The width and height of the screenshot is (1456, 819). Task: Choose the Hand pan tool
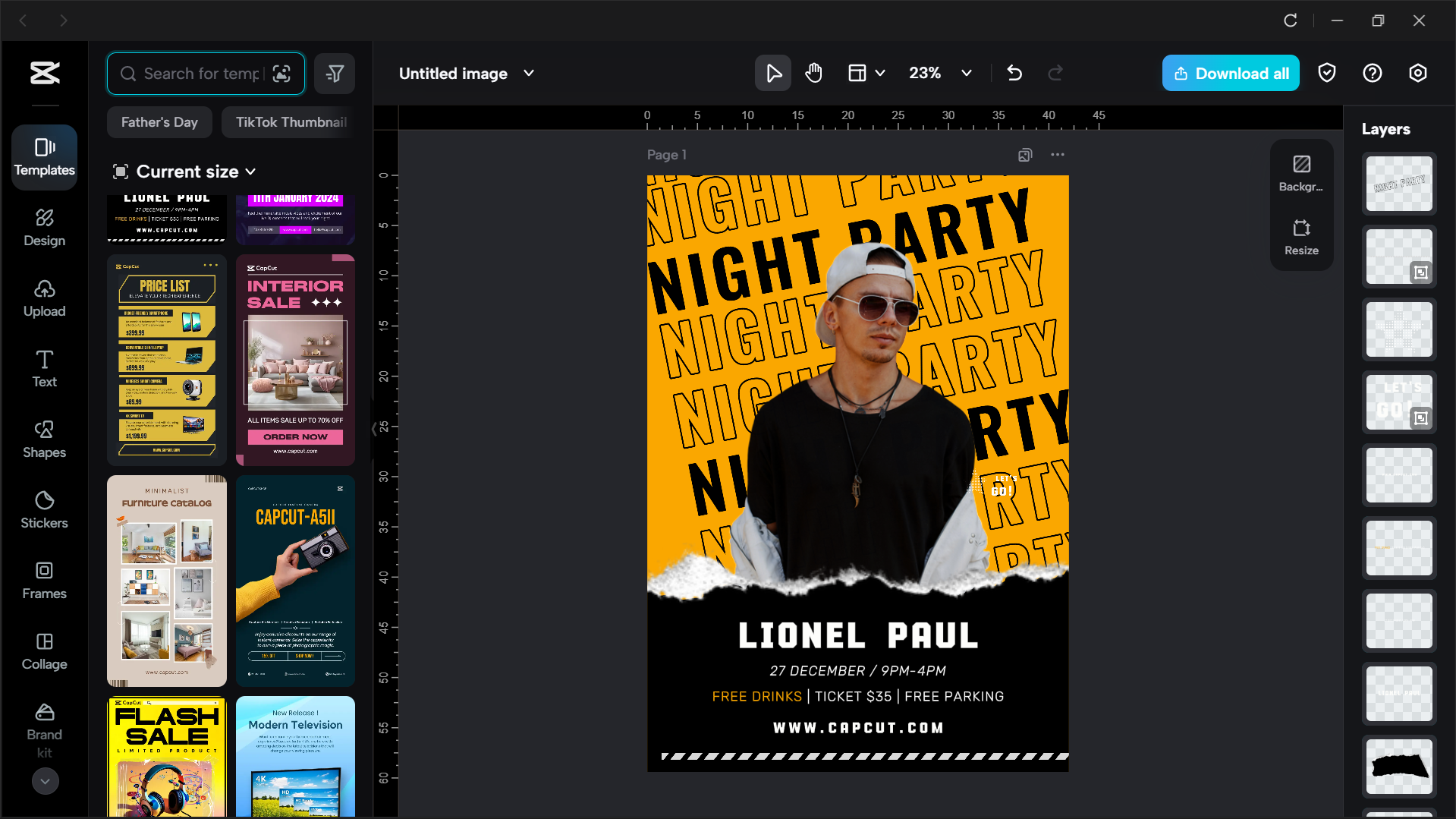click(813, 73)
